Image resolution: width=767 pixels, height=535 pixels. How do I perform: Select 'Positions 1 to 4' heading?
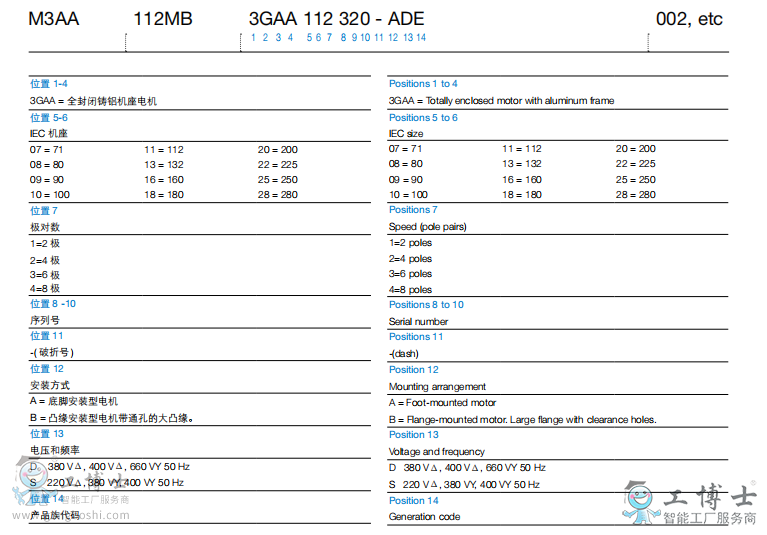[423, 84]
